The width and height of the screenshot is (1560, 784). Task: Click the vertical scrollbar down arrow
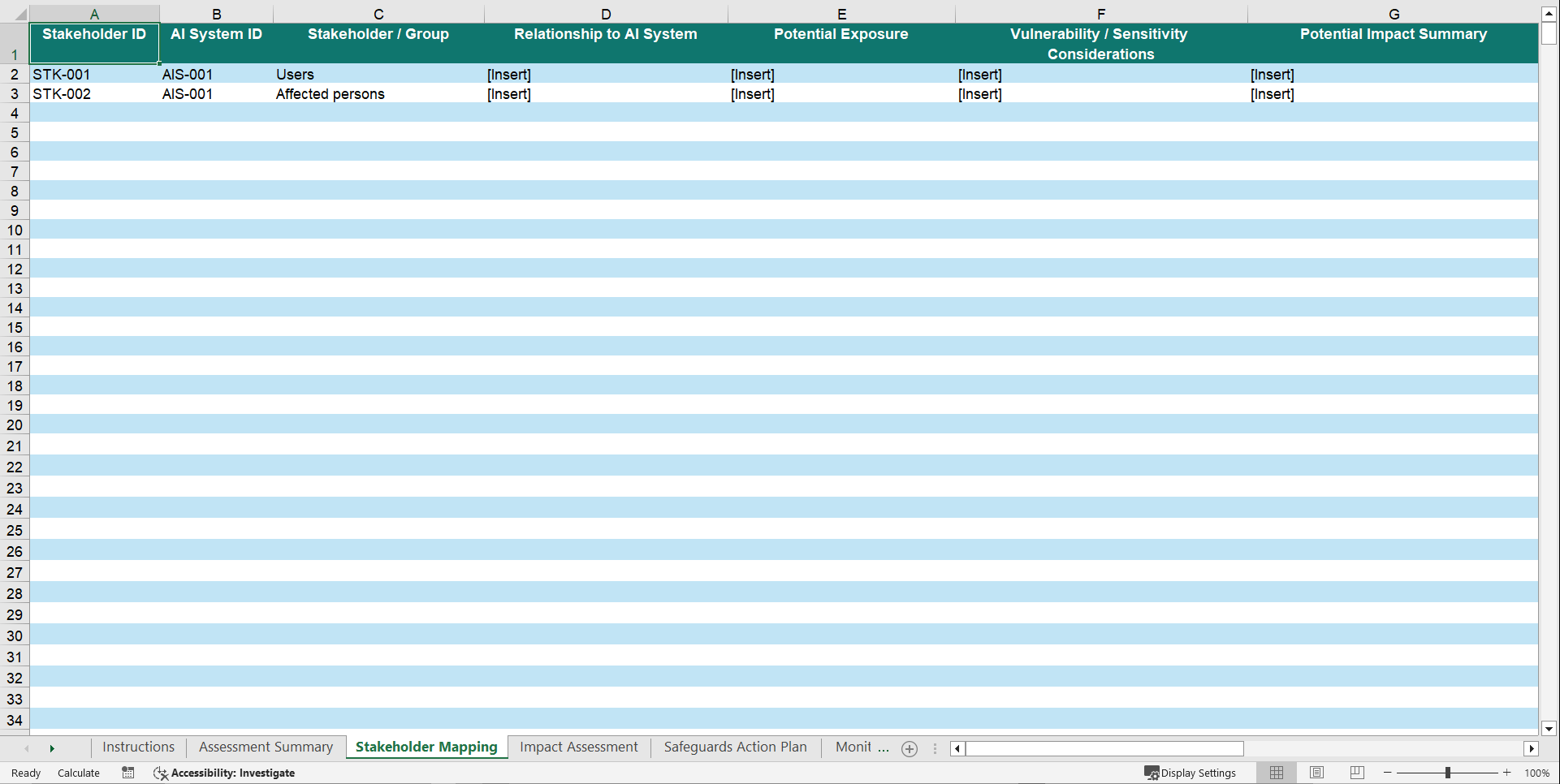1549,728
